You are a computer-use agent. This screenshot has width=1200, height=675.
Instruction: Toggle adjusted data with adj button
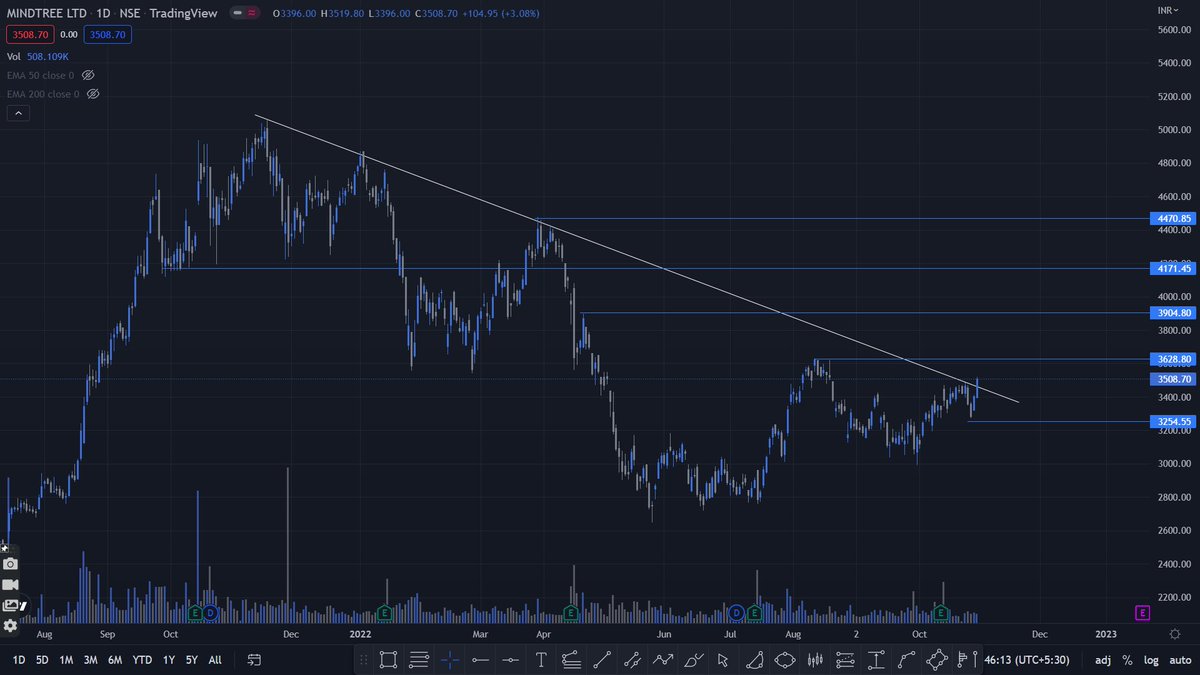1102,660
